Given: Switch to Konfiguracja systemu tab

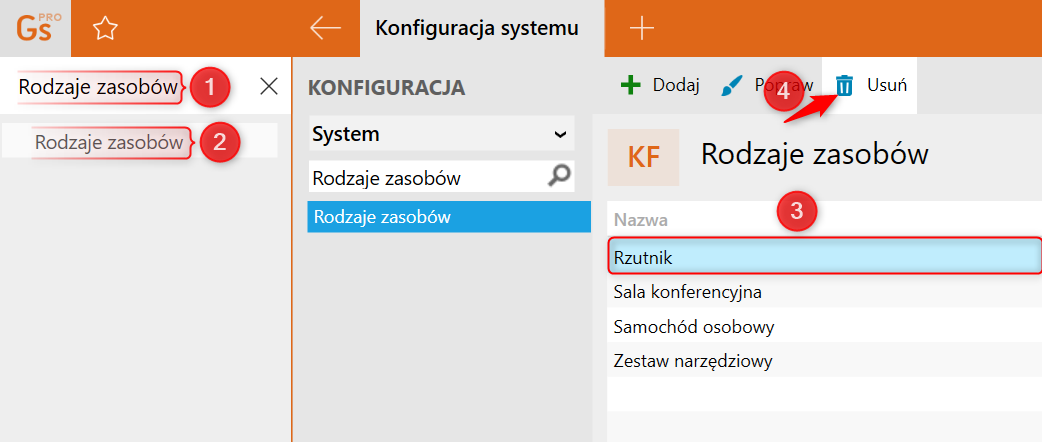Looking at the screenshot, I should point(477,28).
